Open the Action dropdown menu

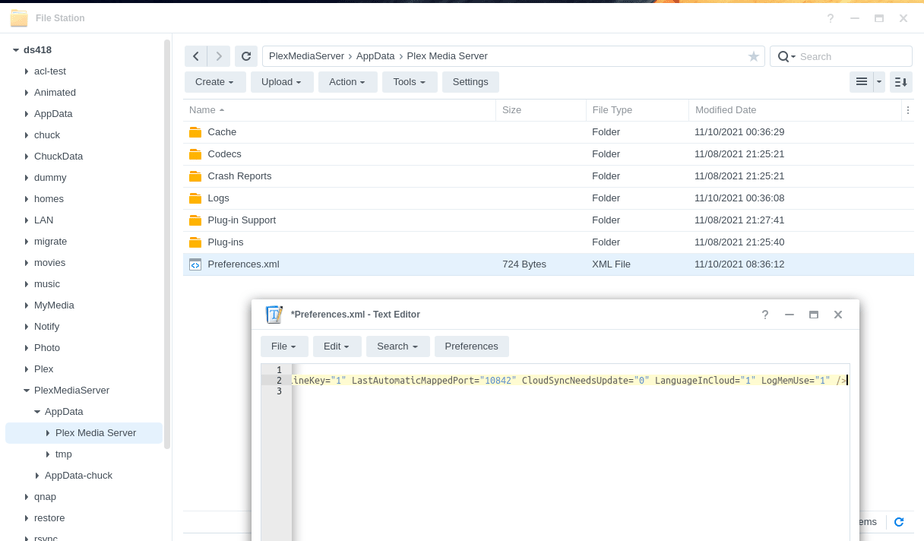click(x=346, y=82)
